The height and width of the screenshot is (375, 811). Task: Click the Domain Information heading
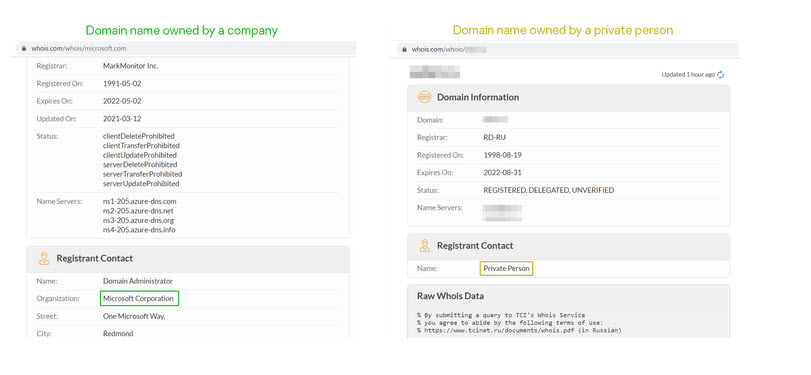(x=478, y=97)
